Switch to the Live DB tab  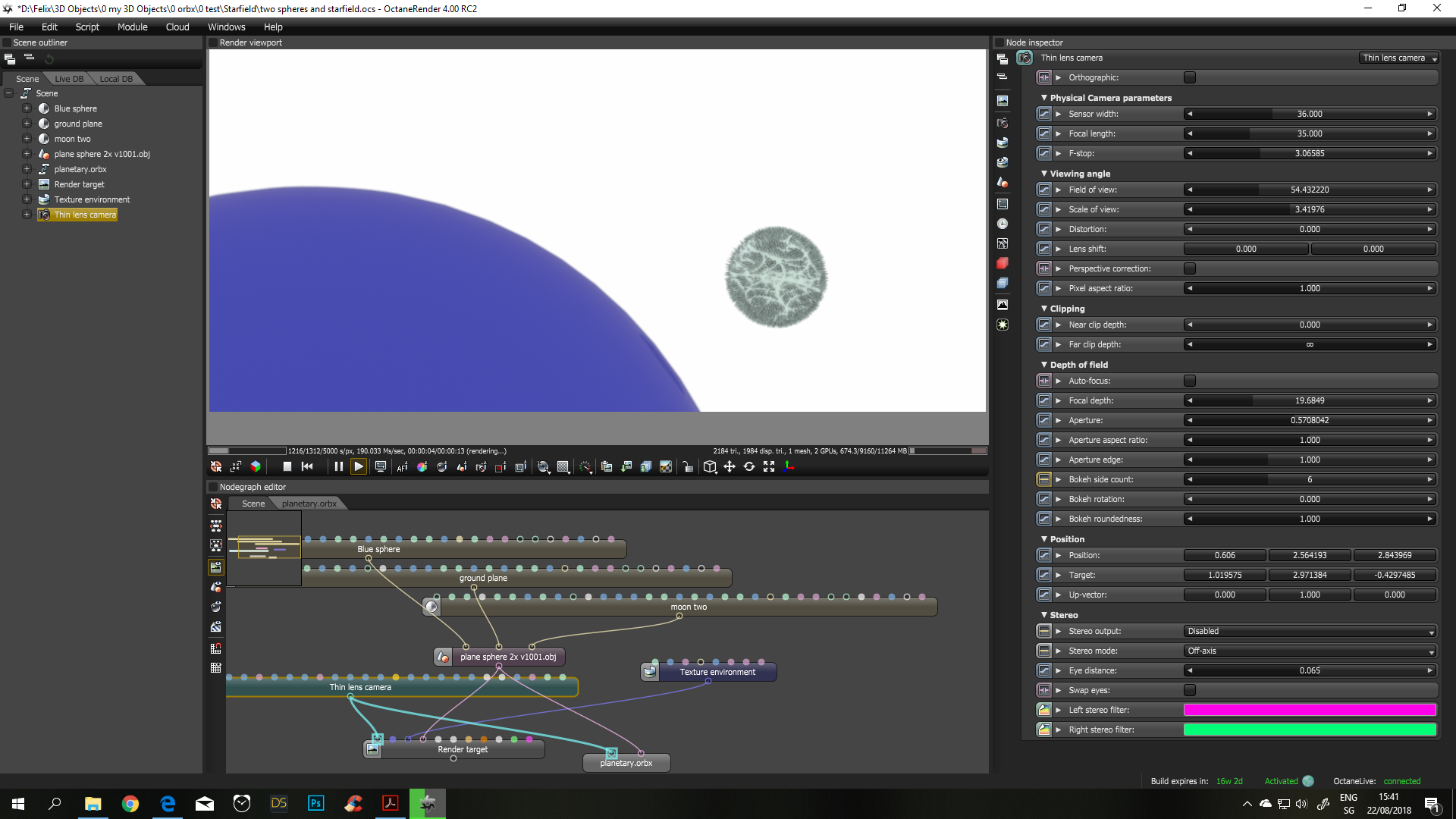click(x=69, y=79)
